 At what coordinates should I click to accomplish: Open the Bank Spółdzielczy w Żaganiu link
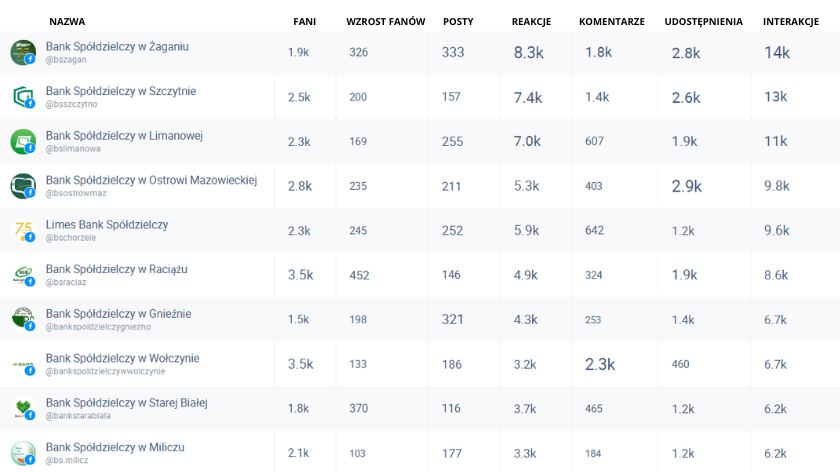click(117, 47)
